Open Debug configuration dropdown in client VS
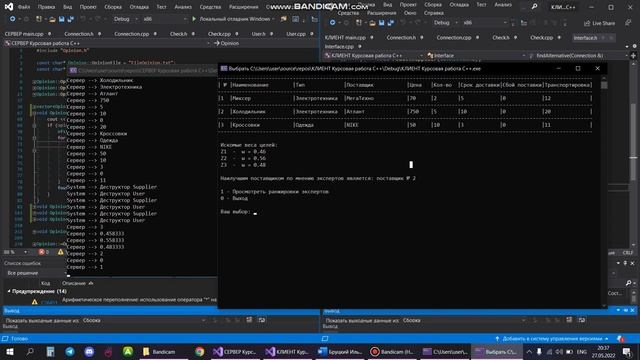 [x=445, y=23]
